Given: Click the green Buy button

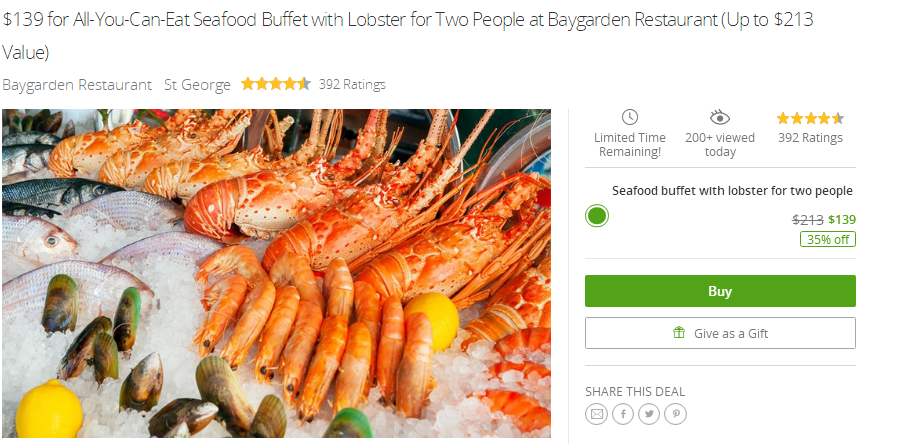Looking at the screenshot, I should 720,291.
